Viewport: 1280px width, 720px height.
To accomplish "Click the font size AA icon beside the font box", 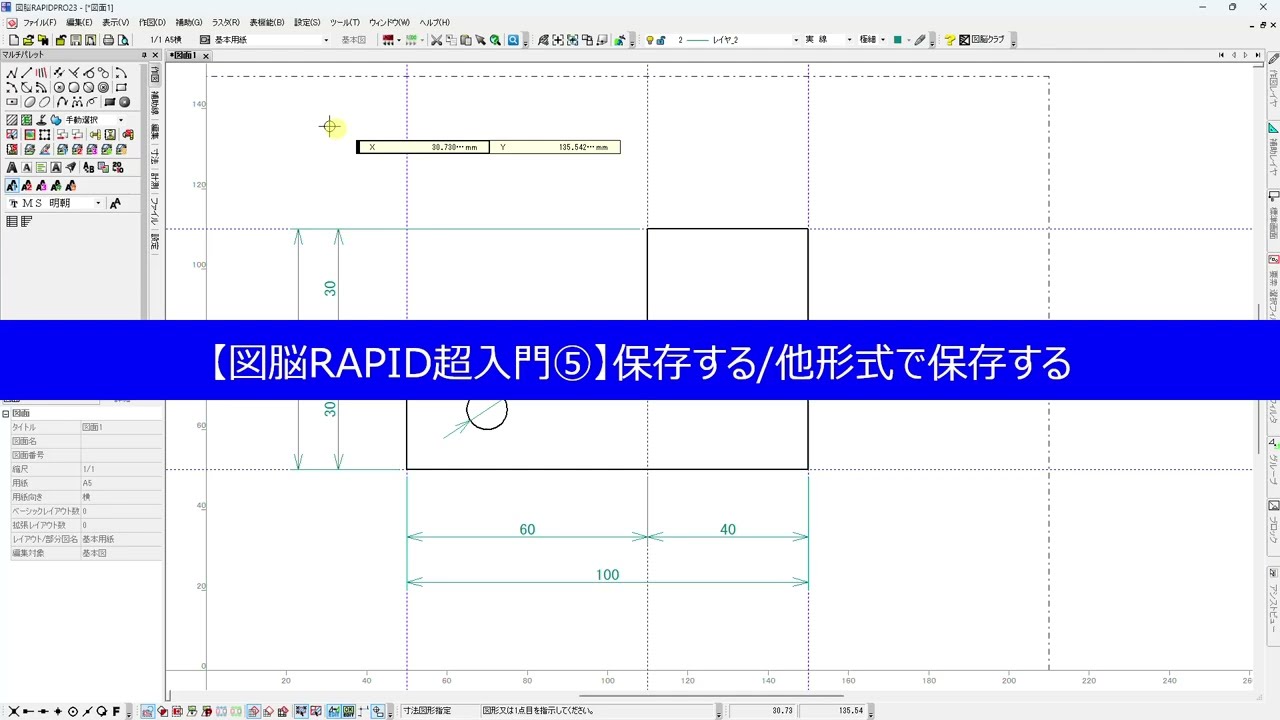I will pyautogui.click(x=115, y=203).
